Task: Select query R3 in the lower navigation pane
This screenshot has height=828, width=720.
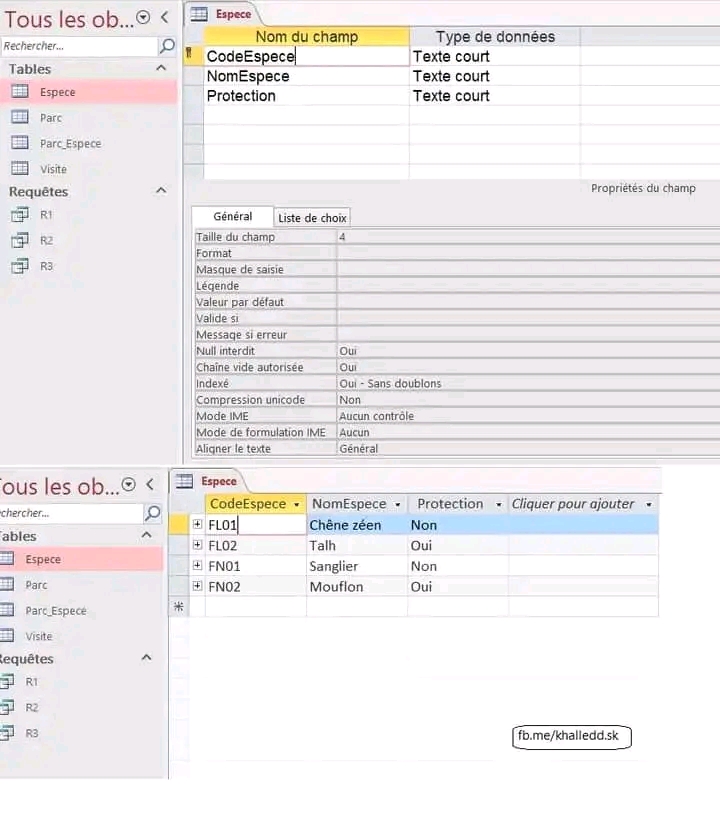Action: [x=32, y=733]
